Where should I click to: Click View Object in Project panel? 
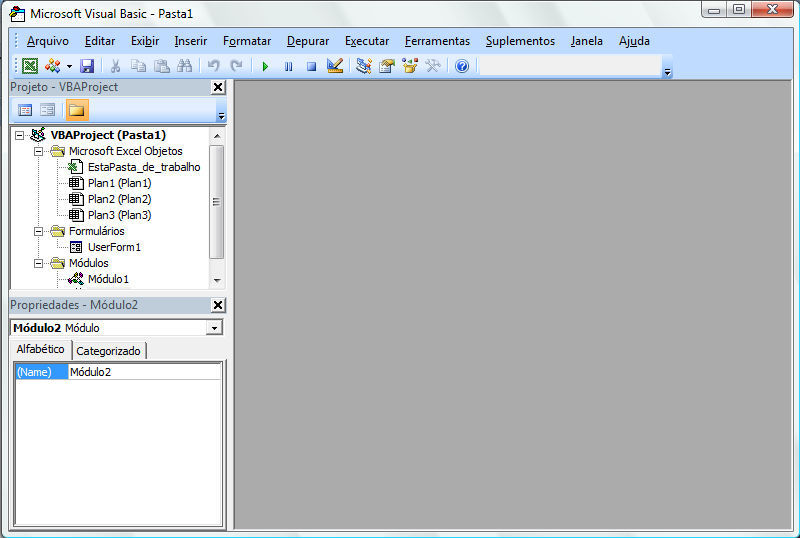click(x=48, y=110)
